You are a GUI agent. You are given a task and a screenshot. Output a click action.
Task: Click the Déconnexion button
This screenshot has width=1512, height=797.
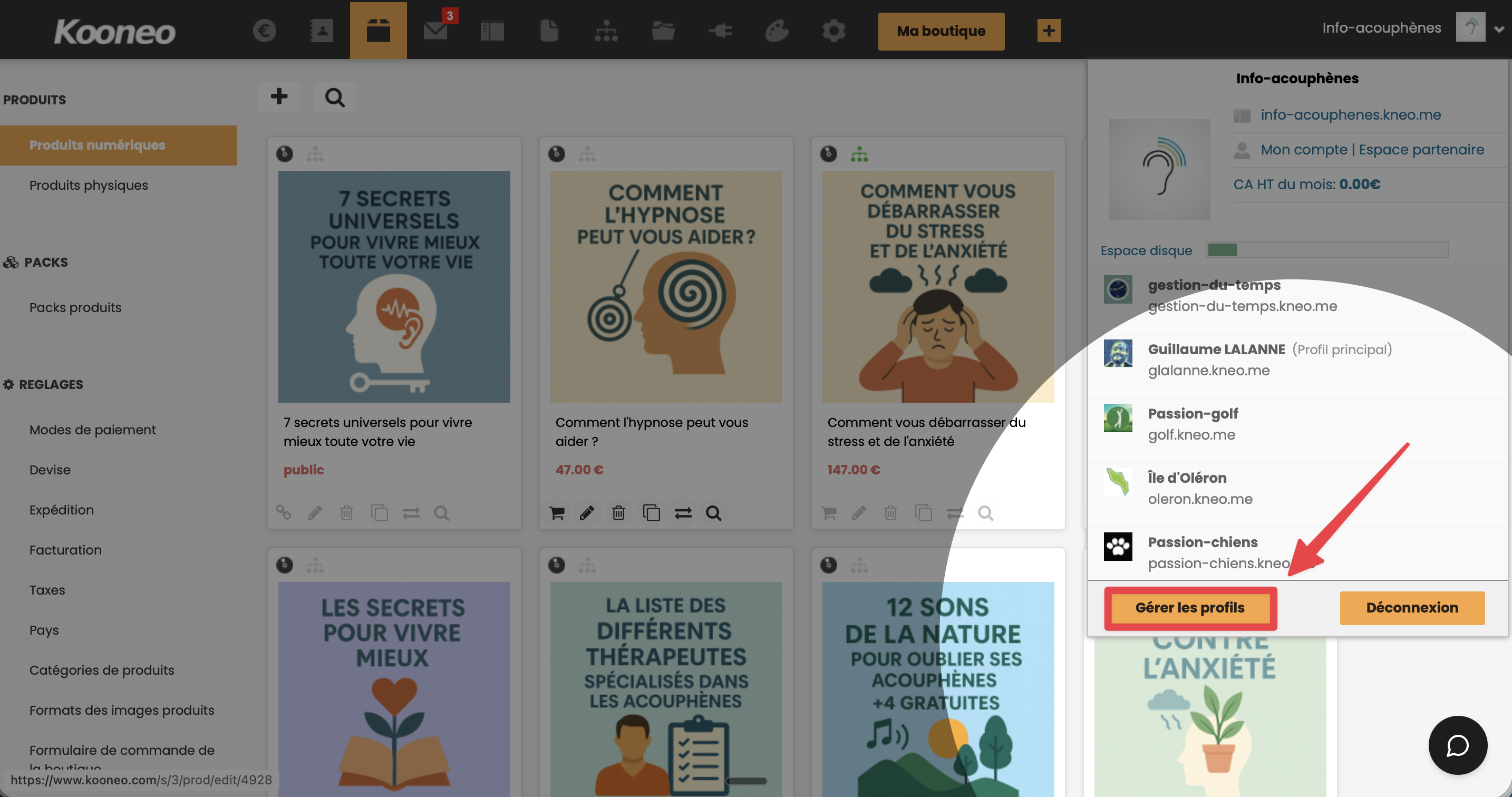(x=1412, y=607)
